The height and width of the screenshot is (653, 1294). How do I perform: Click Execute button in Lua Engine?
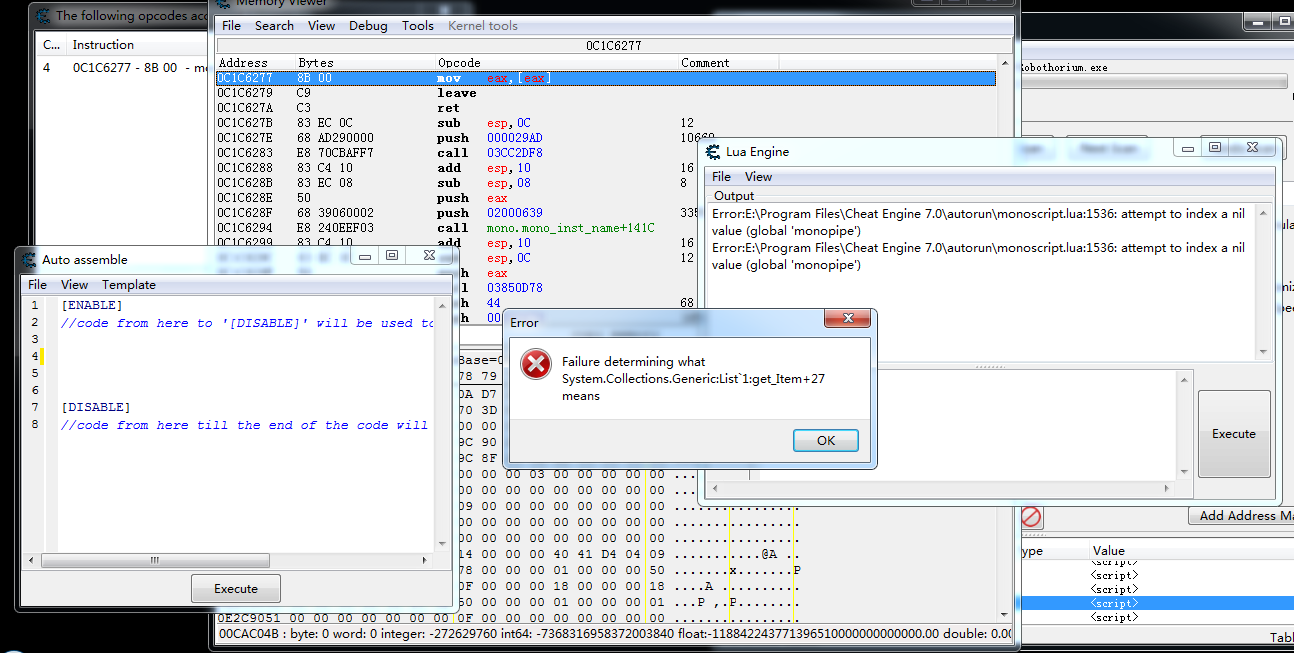pyautogui.click(x=1233, y=434)
